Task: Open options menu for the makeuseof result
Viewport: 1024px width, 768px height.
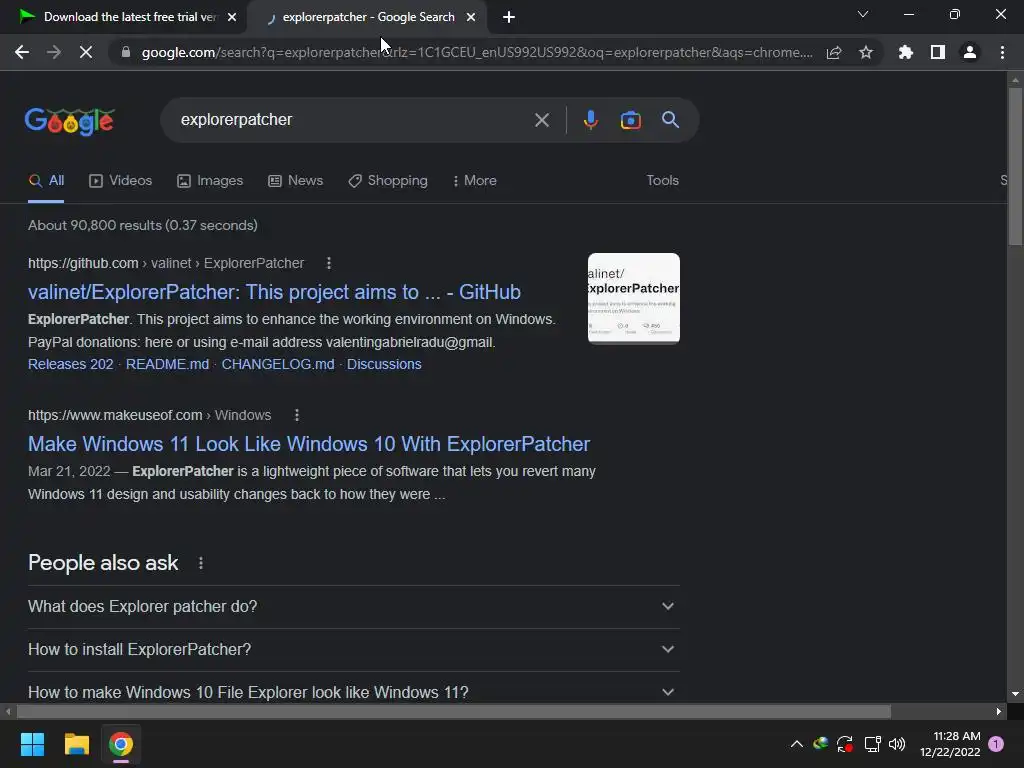Action: click(x=296, y=415)
